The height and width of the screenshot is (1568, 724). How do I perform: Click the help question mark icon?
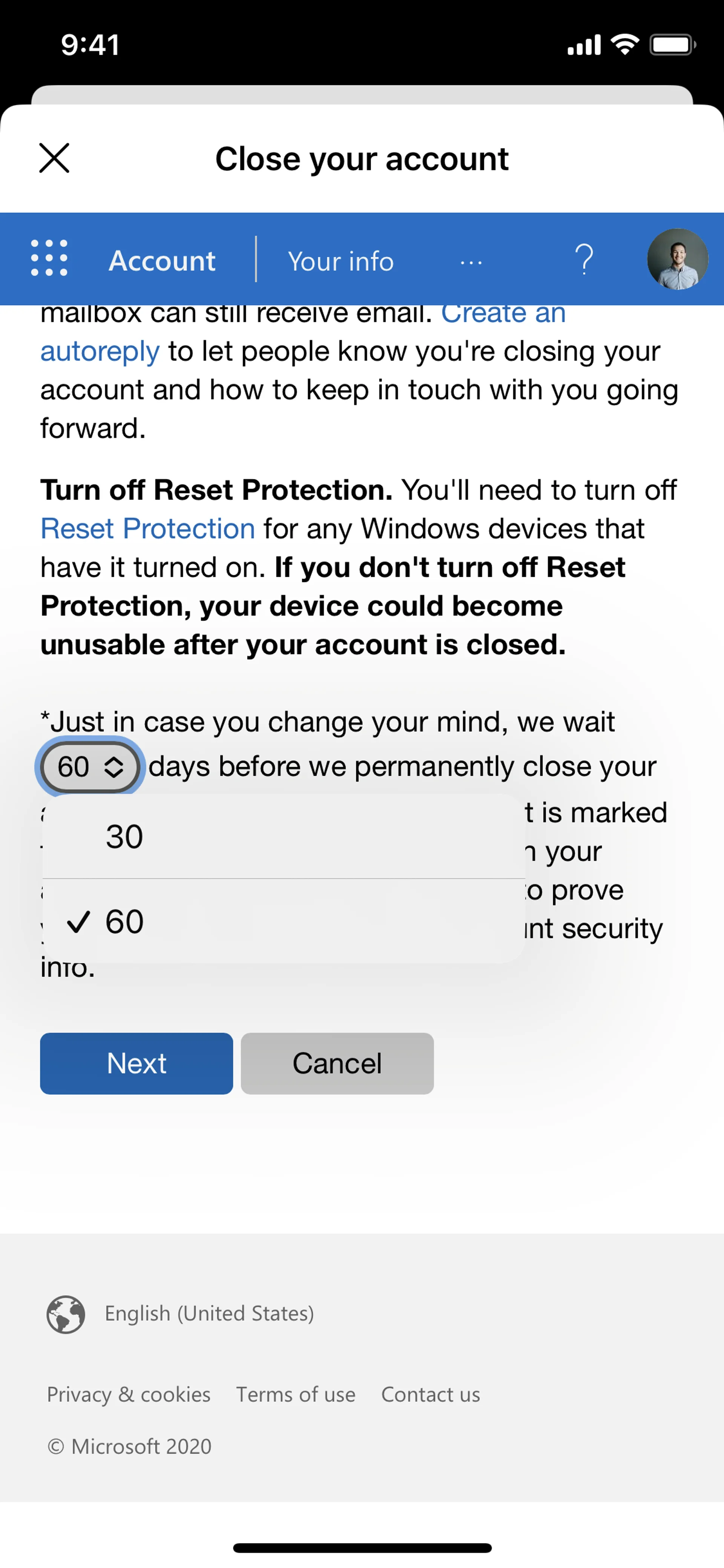[584, 259]
